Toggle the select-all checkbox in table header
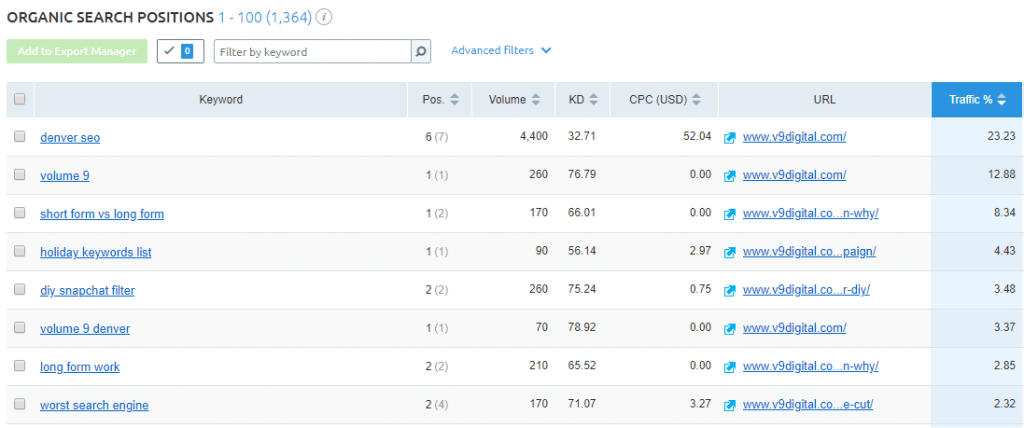This screenshot has height=428, width=1024. 19,99
